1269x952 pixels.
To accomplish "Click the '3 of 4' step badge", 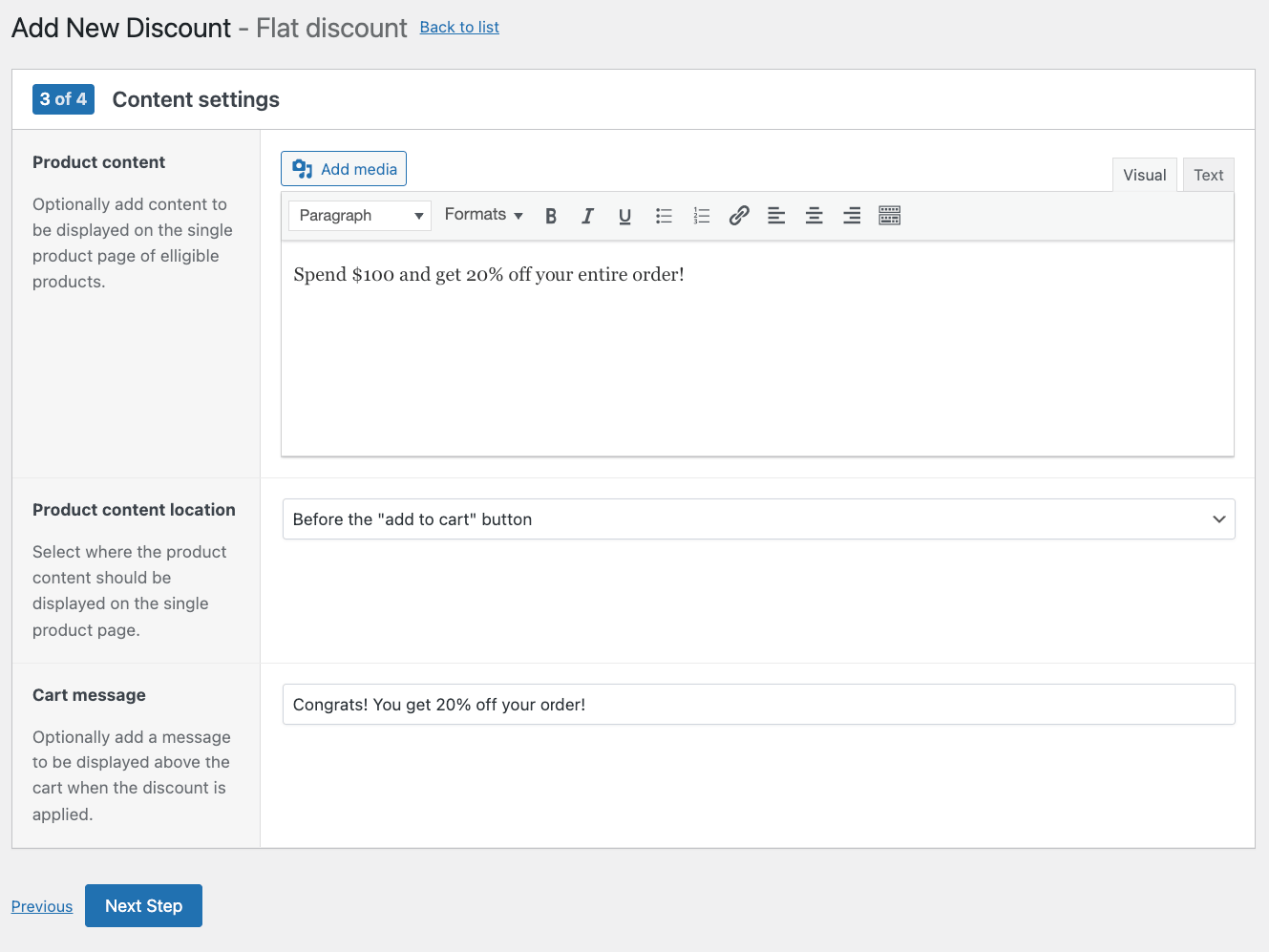I will click(63, 99).
